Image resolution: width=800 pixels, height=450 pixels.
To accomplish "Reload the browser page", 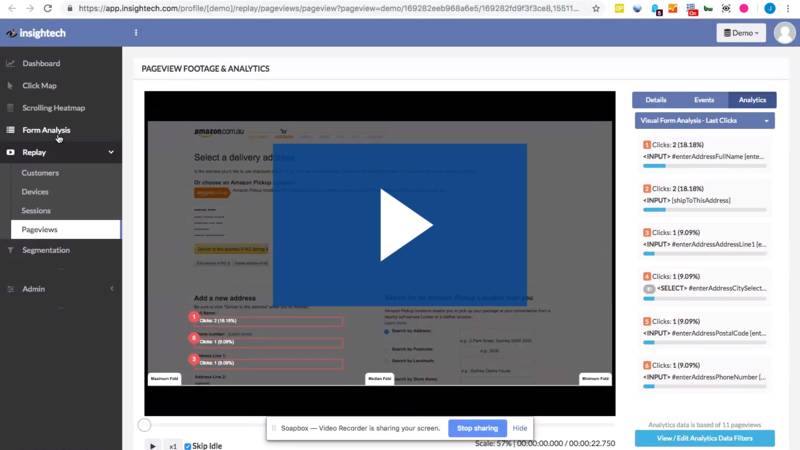I will coord(48,8).
